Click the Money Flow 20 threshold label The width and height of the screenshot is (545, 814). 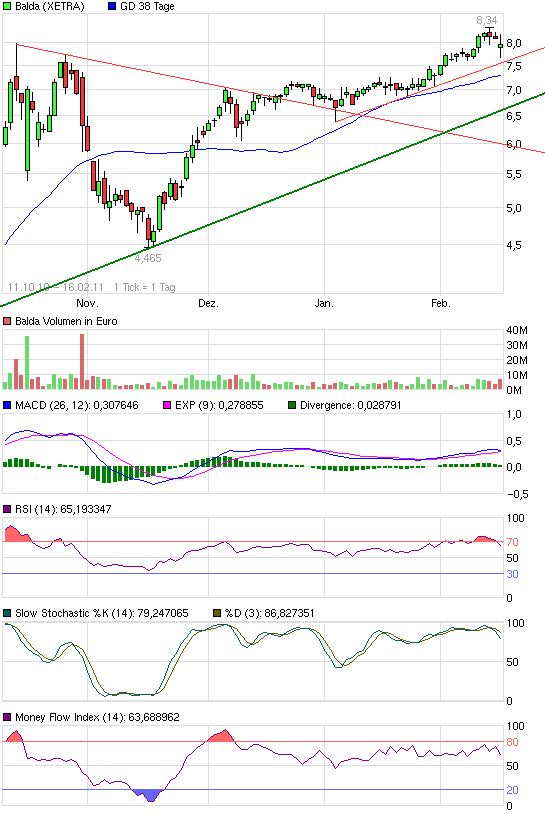(x=512, y=790)
